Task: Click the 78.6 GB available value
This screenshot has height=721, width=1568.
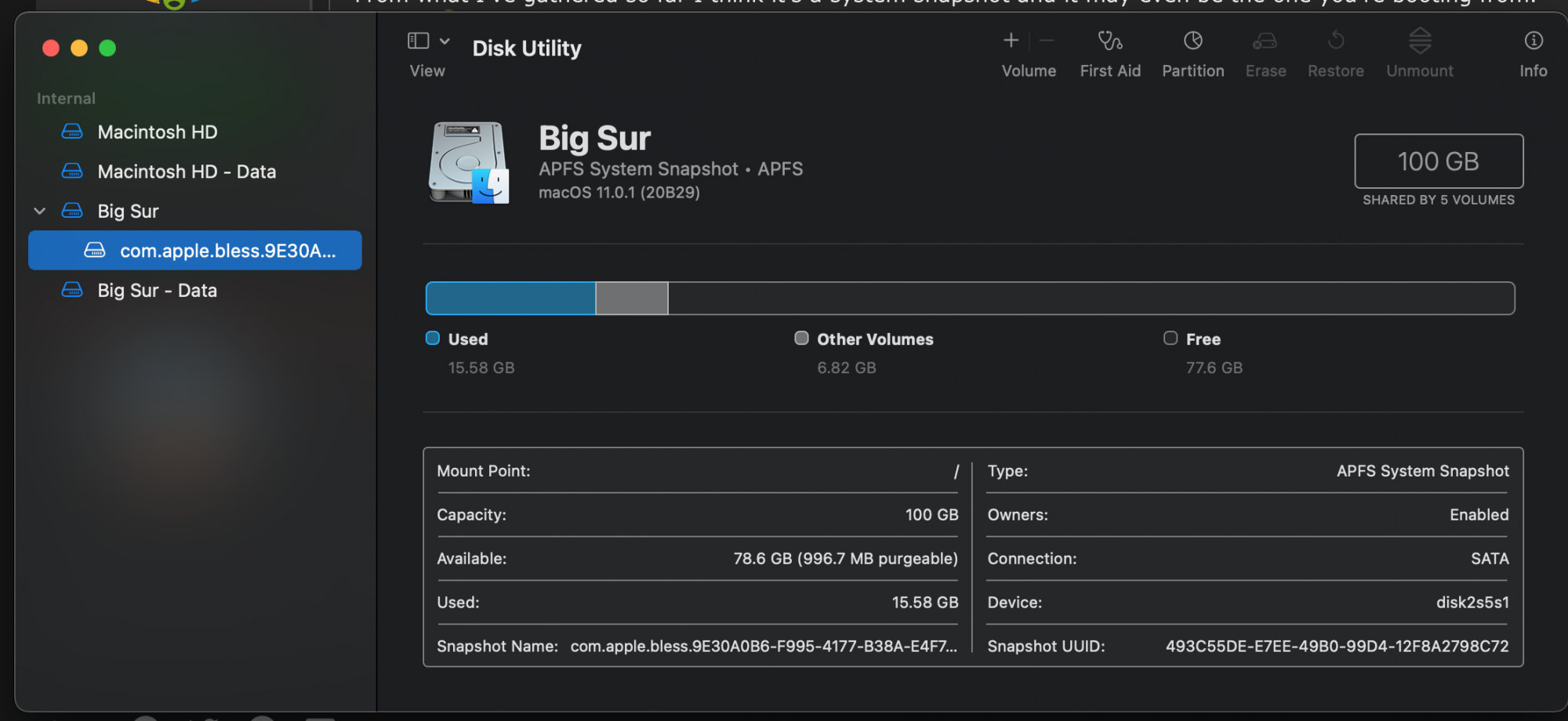Action: point(845,559)
